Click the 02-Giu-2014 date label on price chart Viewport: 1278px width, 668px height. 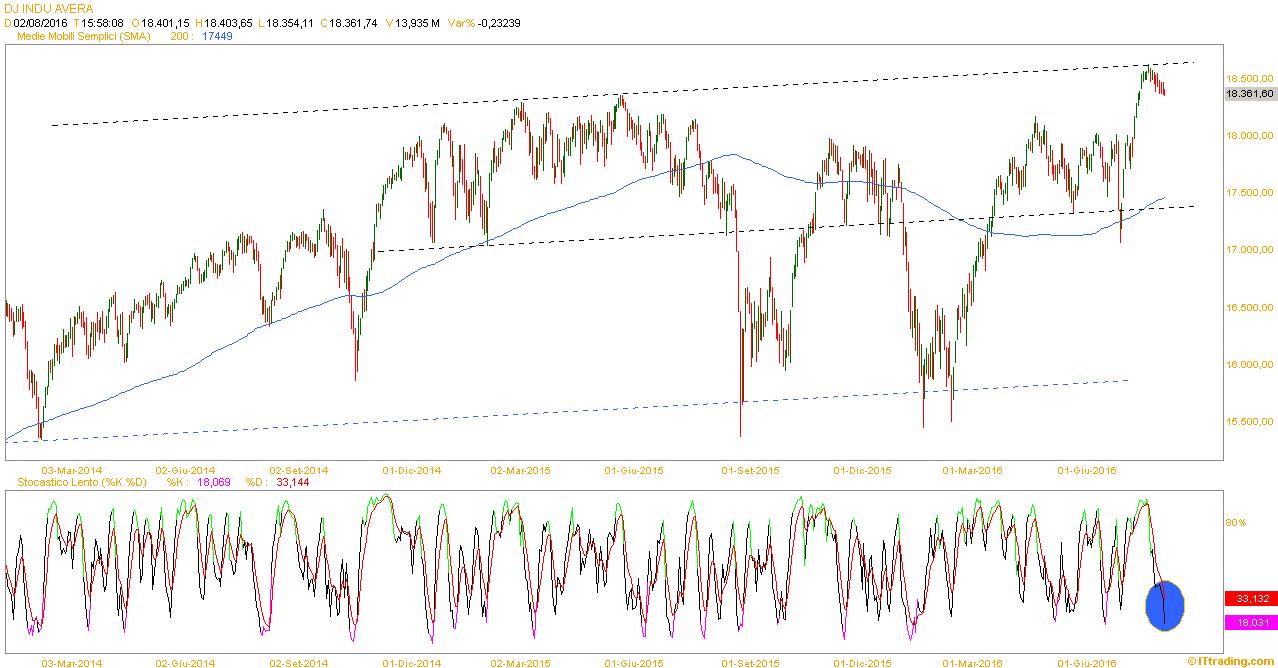(185, 470)
